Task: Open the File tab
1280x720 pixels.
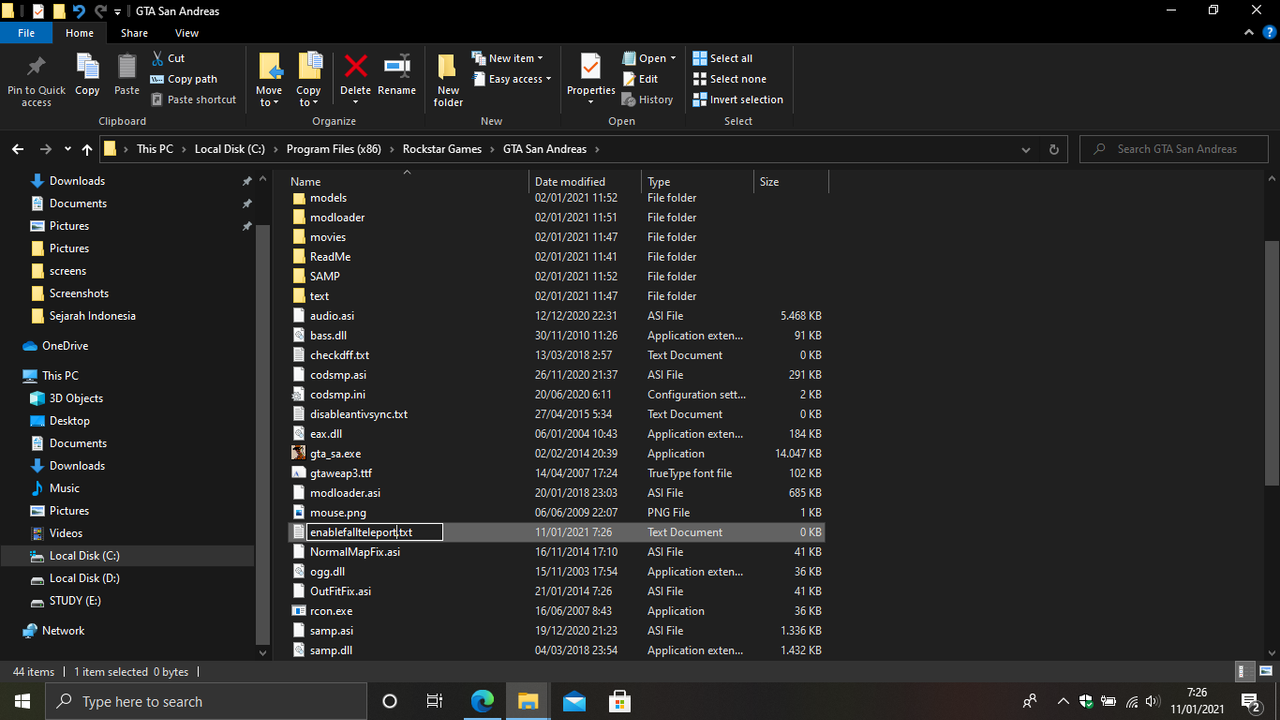Action: coord(26,33)
